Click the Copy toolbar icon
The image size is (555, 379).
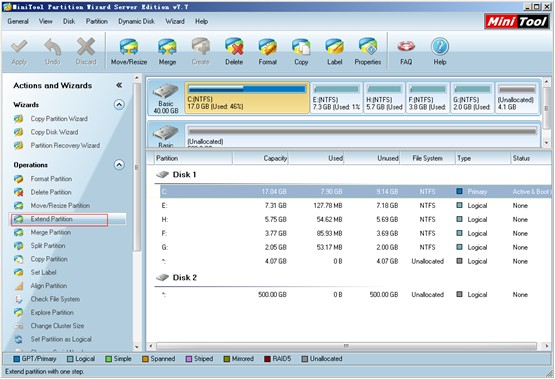301,52
